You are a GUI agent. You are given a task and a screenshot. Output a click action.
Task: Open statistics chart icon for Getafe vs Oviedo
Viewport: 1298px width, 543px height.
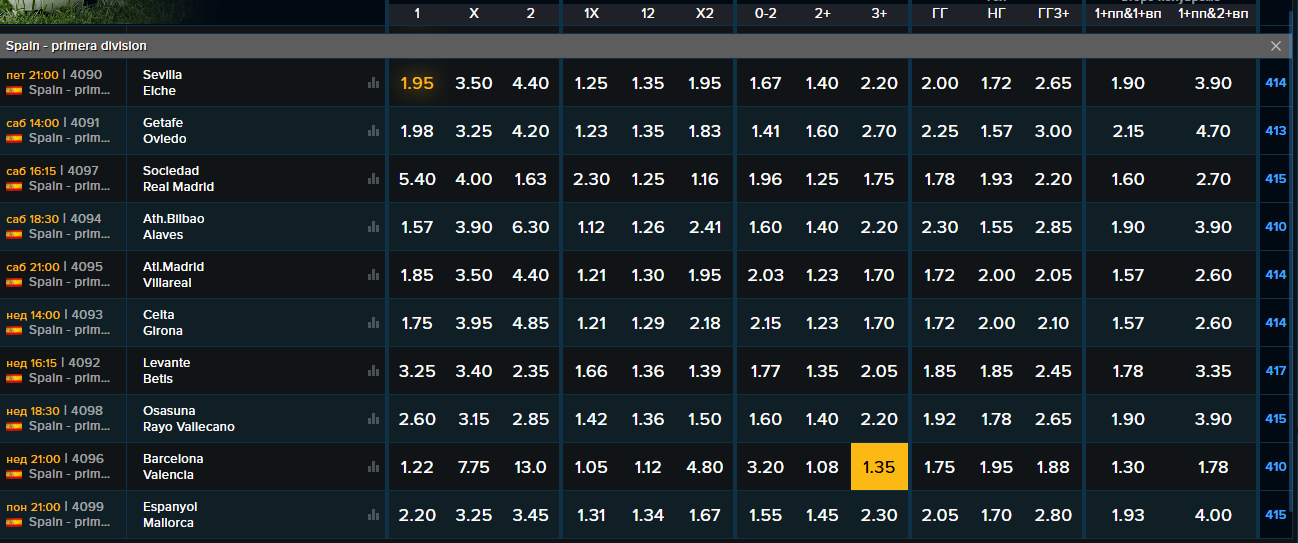pyautogui.click(x=373, y=131)
